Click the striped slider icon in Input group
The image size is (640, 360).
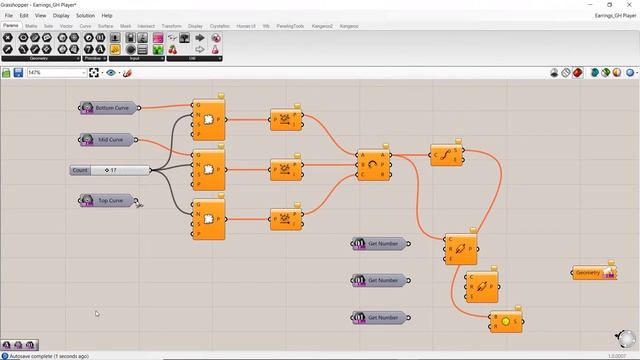click(x=142, y=49)
